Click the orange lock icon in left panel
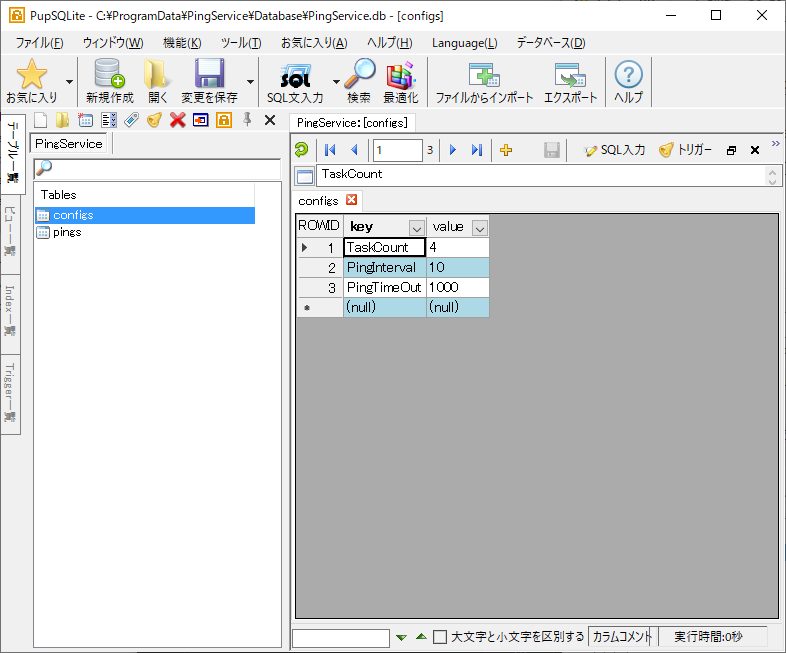 pyautogui.click(x=224, y=120)
